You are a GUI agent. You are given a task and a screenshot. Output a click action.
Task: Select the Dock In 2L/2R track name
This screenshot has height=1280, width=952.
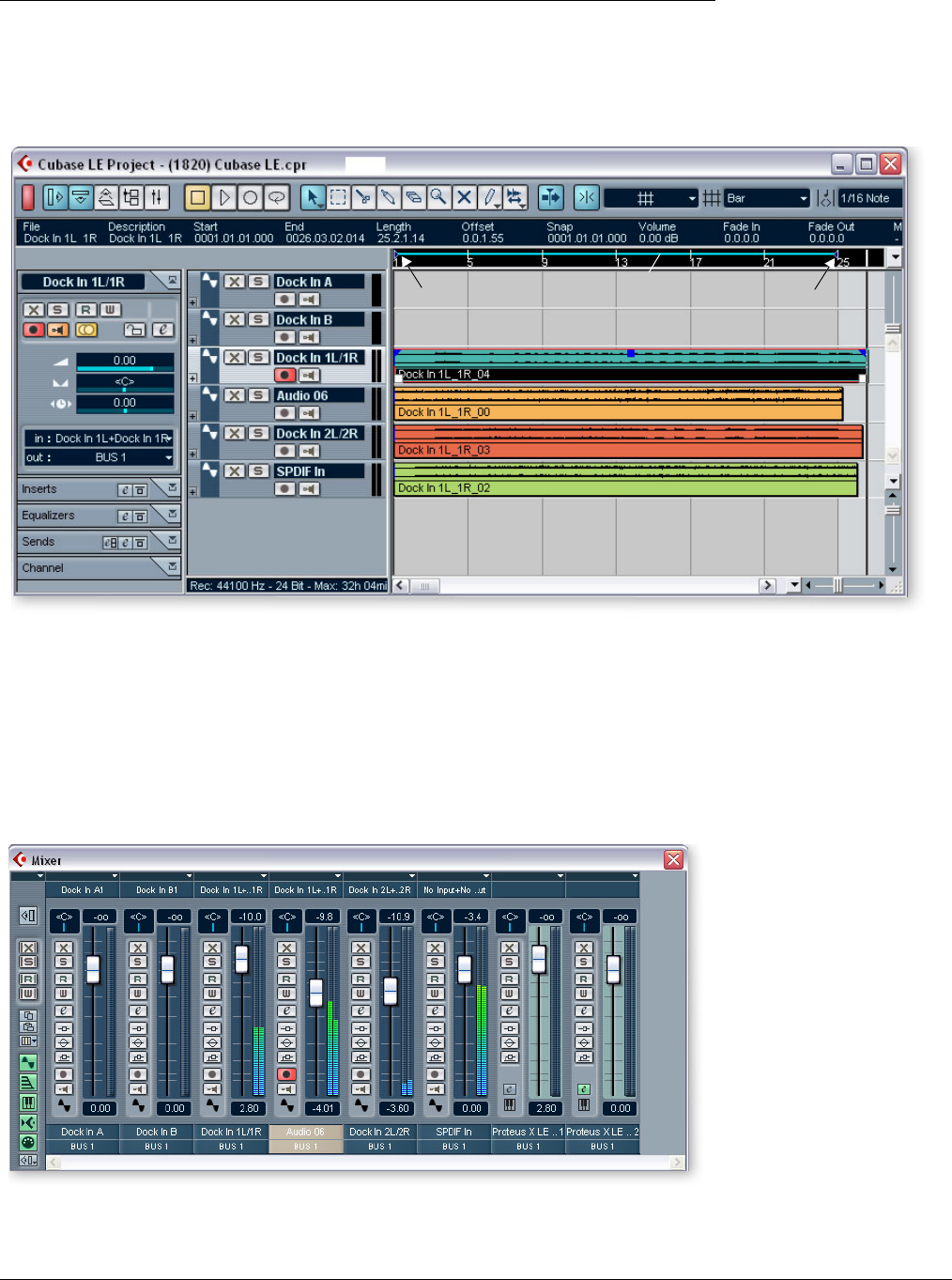pyautogui.click(x=319, y=433)
